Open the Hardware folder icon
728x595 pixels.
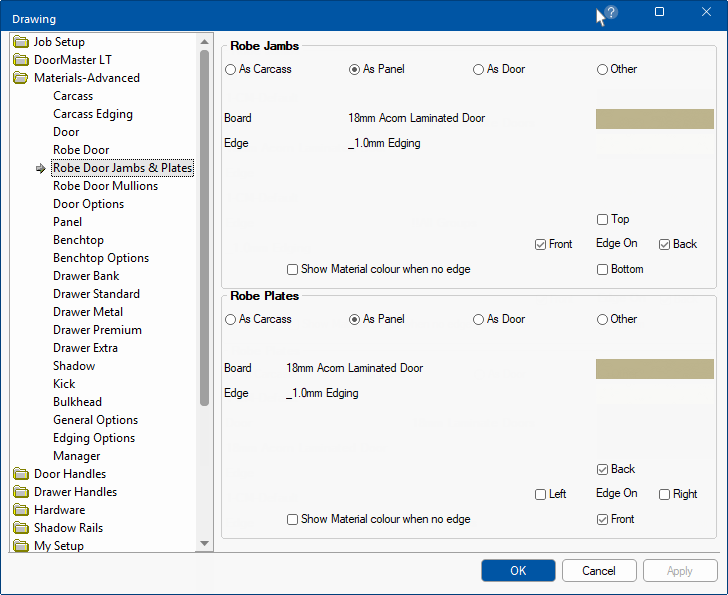pyautogui.click(x=21, y=510)
